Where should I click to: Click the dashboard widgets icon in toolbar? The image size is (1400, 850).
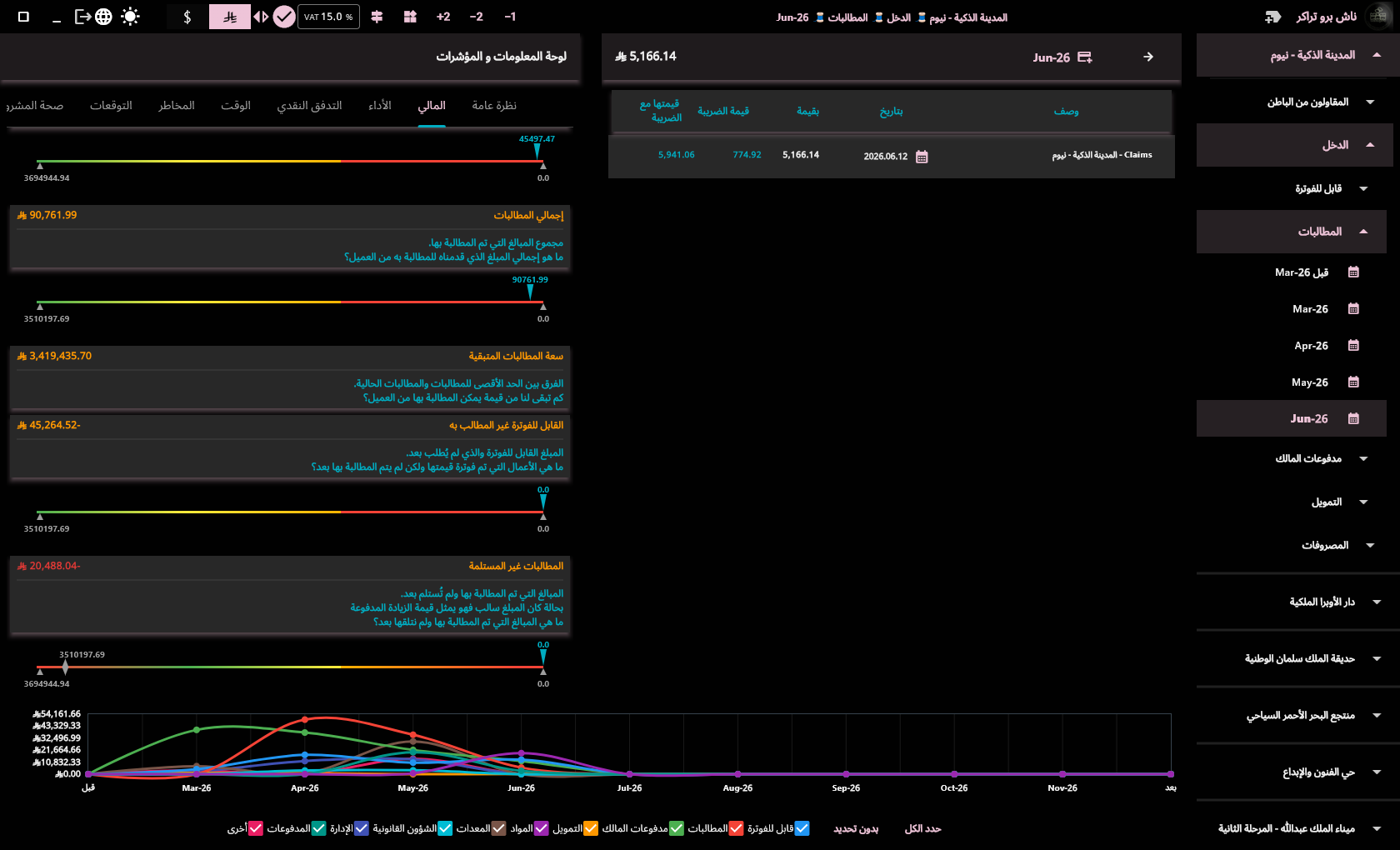point(410,17)
